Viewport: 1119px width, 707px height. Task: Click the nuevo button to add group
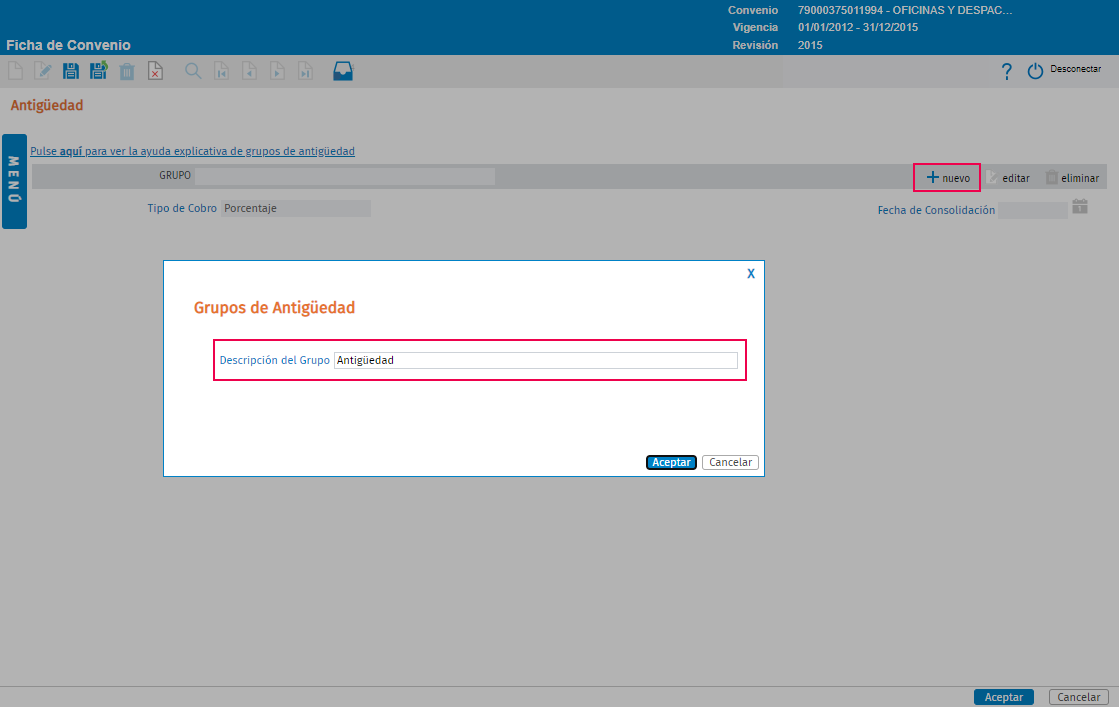[948, 178]
